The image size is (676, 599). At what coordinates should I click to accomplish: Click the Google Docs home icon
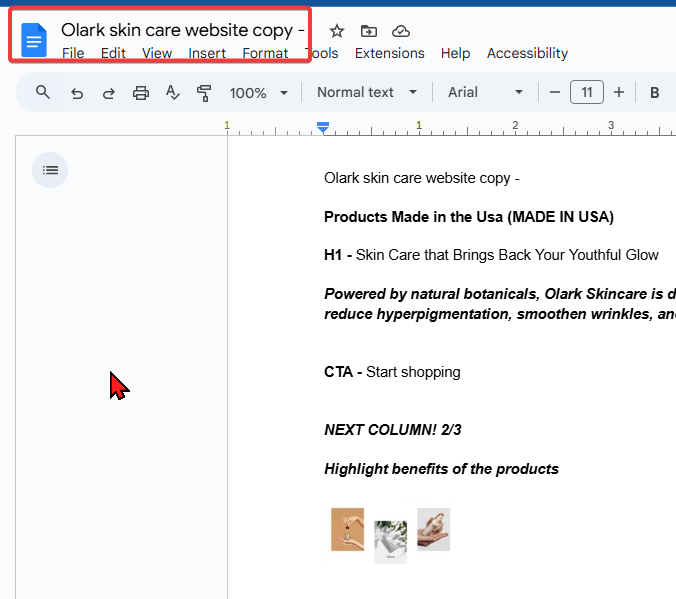click(34, 40)
